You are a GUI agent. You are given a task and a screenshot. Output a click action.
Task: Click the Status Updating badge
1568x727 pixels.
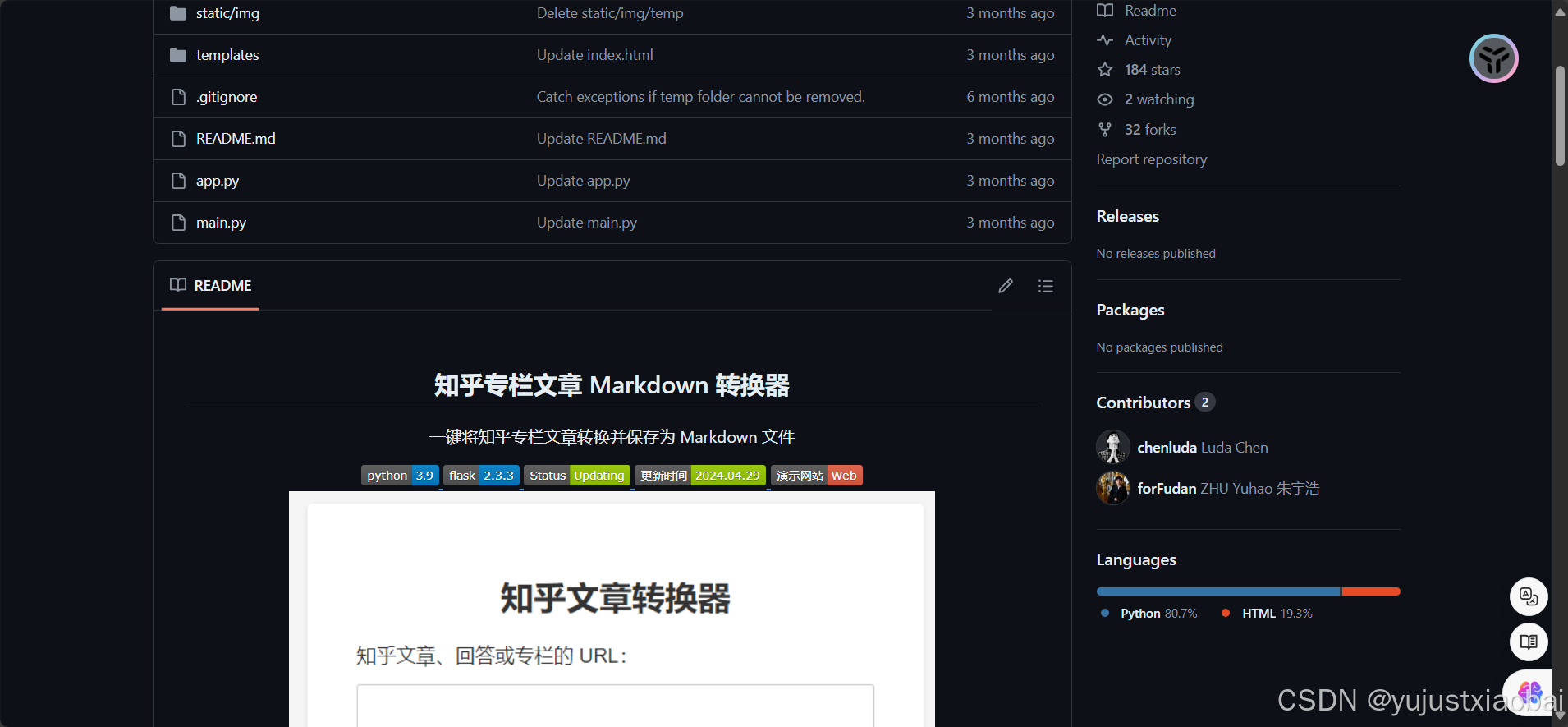(x=577, y=476)
